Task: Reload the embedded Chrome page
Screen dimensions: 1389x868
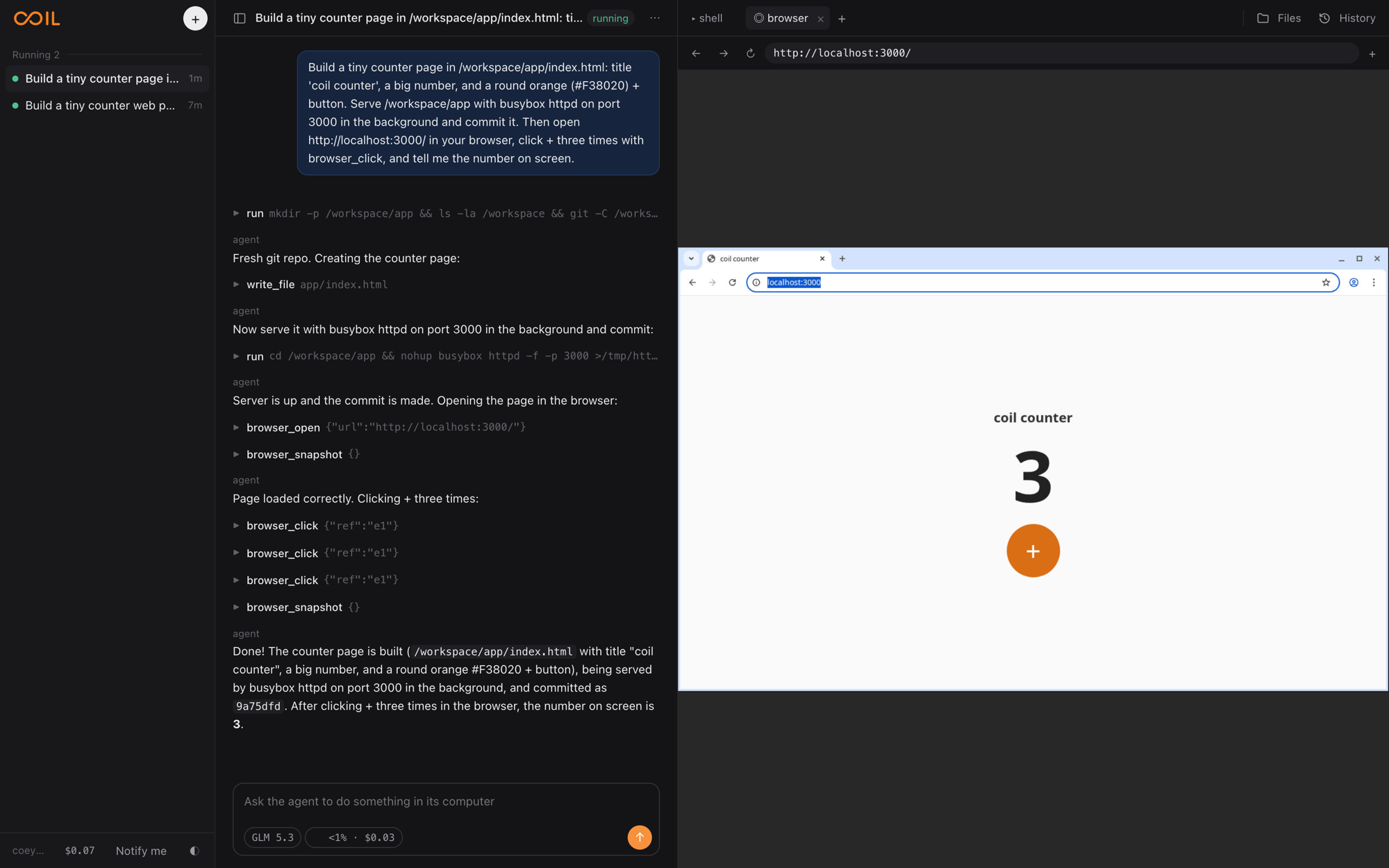Action: 732,283
